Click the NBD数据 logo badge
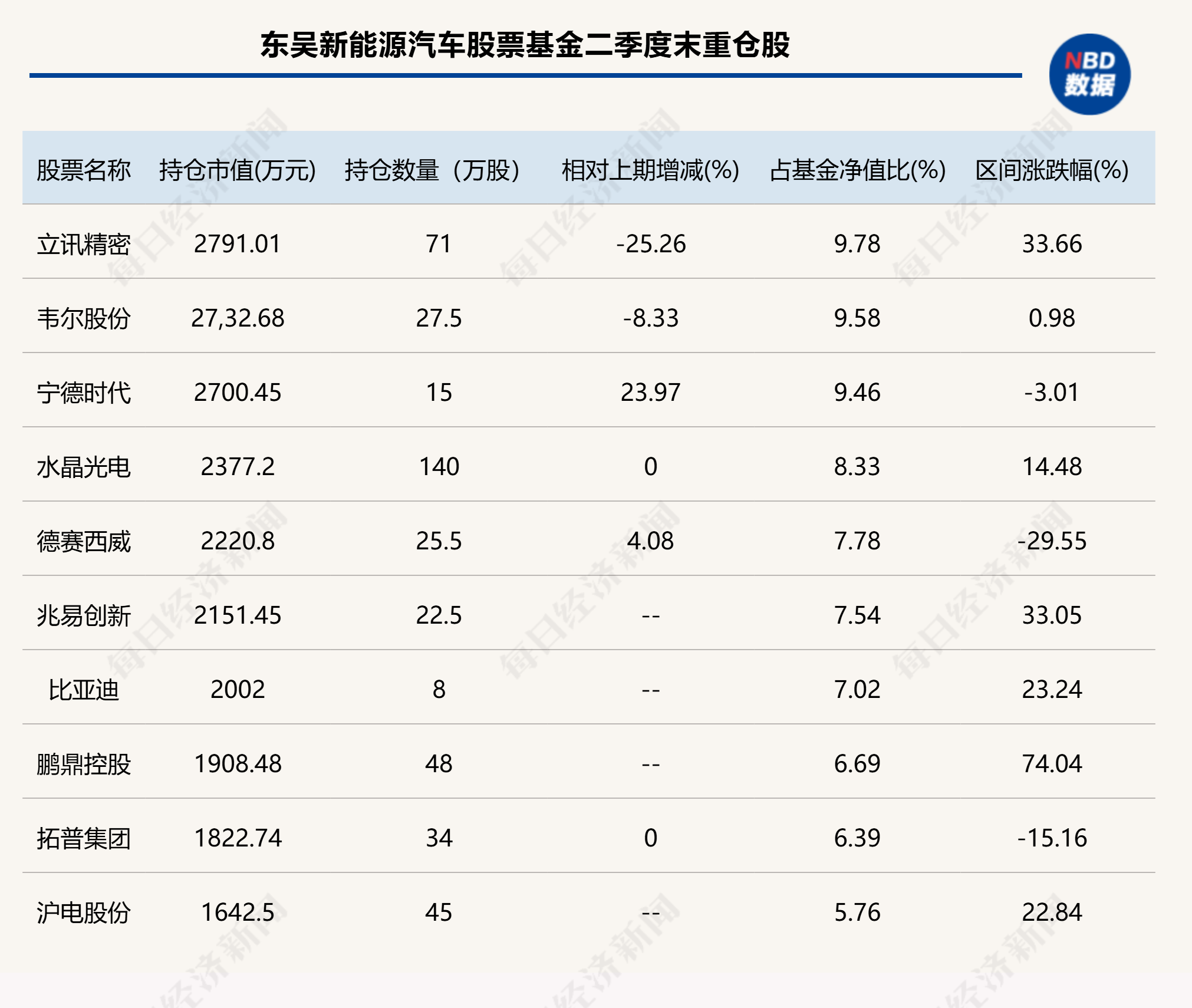 pyautogui.click(x=1089, y=74)
